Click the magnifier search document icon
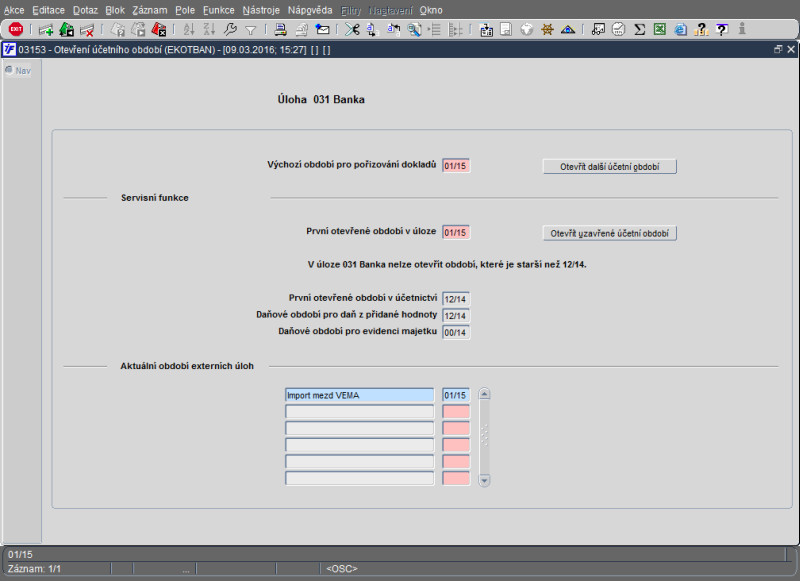The height and width of the screenshot is (581, 800). (414, 30)
